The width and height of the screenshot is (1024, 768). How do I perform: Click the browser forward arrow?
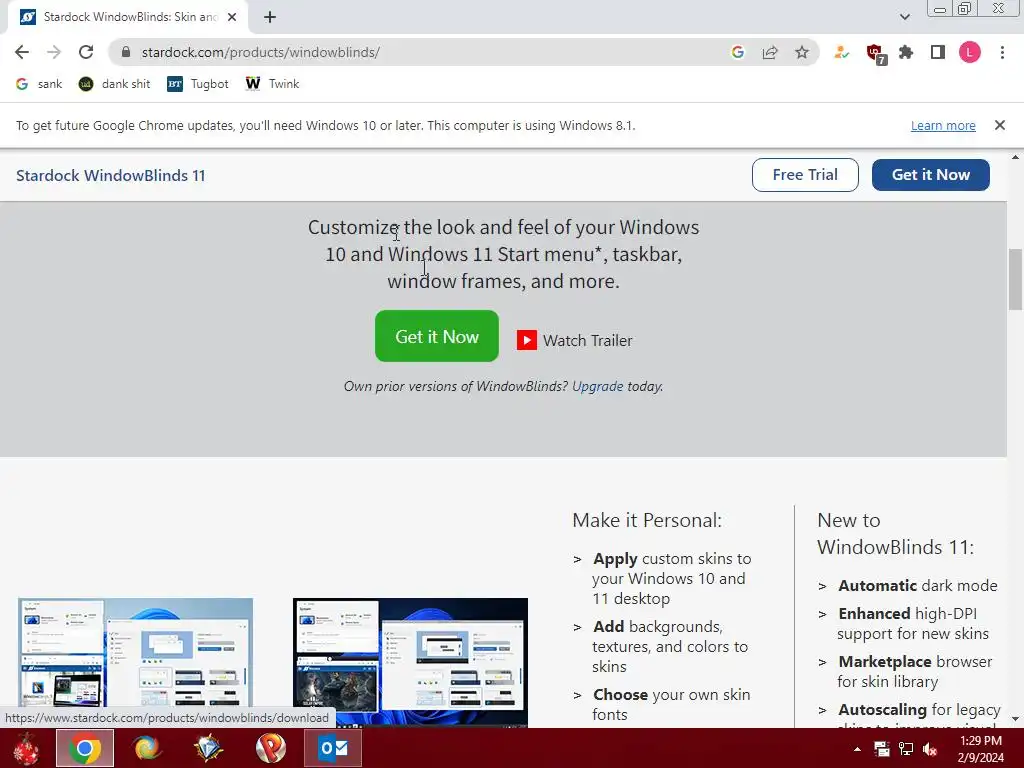[x=54, y=52]
